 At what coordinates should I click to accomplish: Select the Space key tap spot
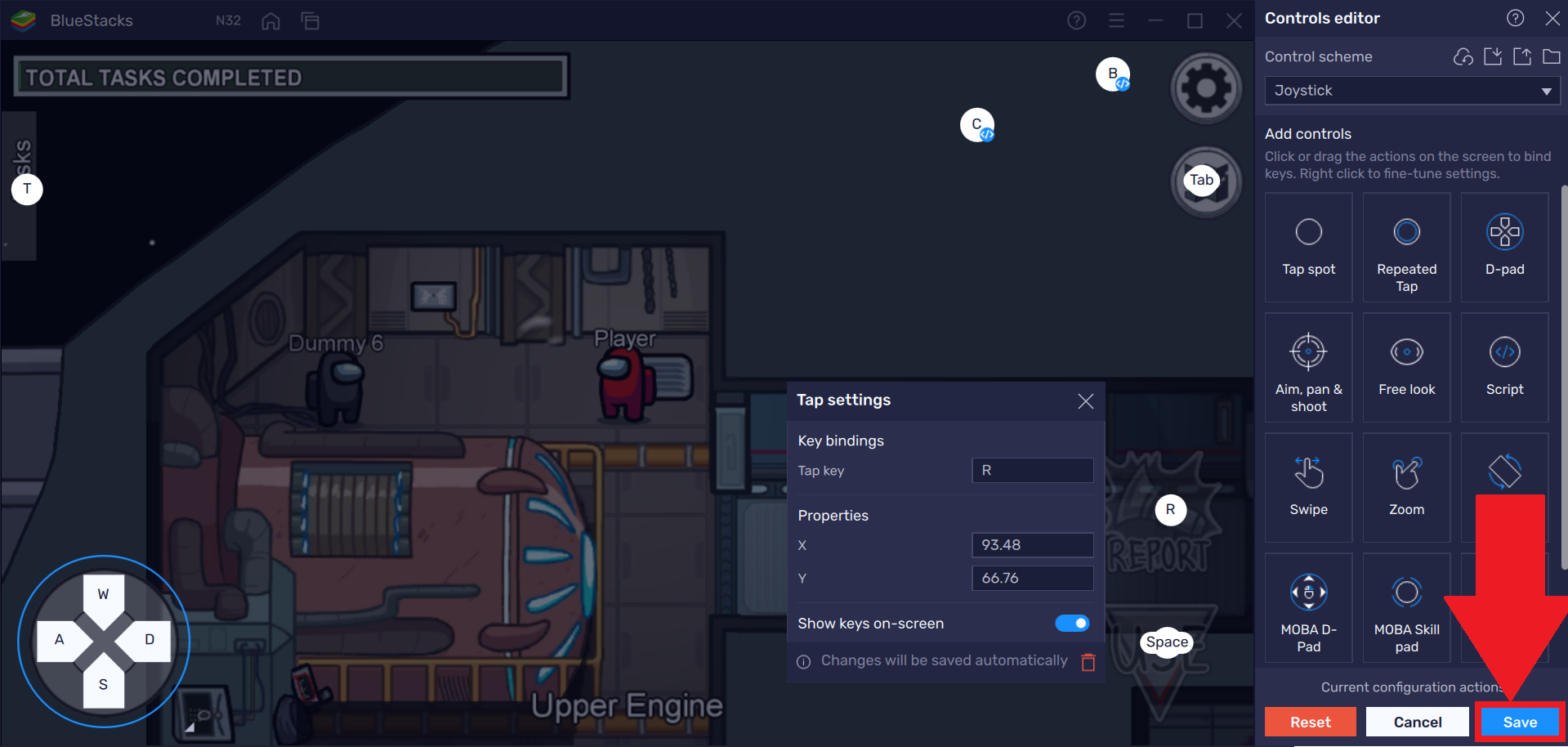pyautogui.click(x=1167, y=642)
